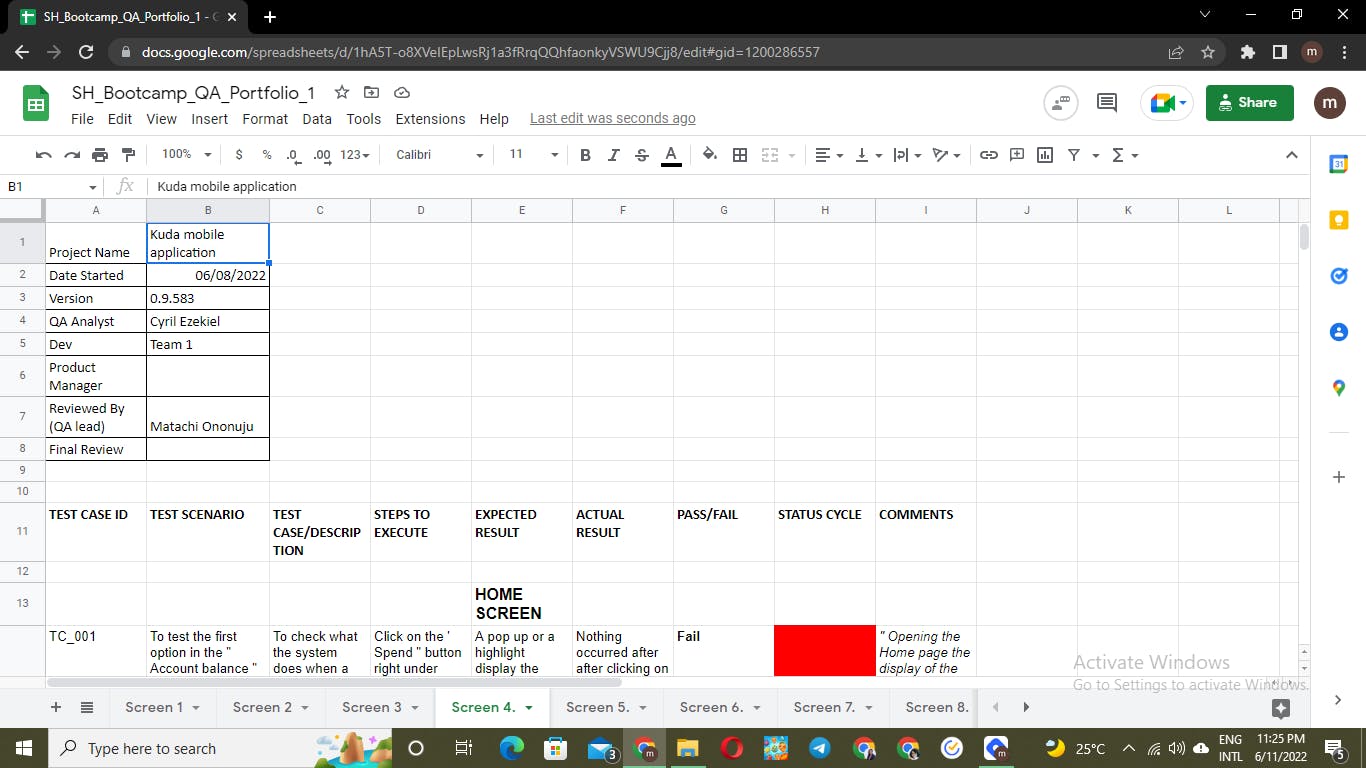Click the Insert comment icon

pyautogui.click(x=1017, y=155)
